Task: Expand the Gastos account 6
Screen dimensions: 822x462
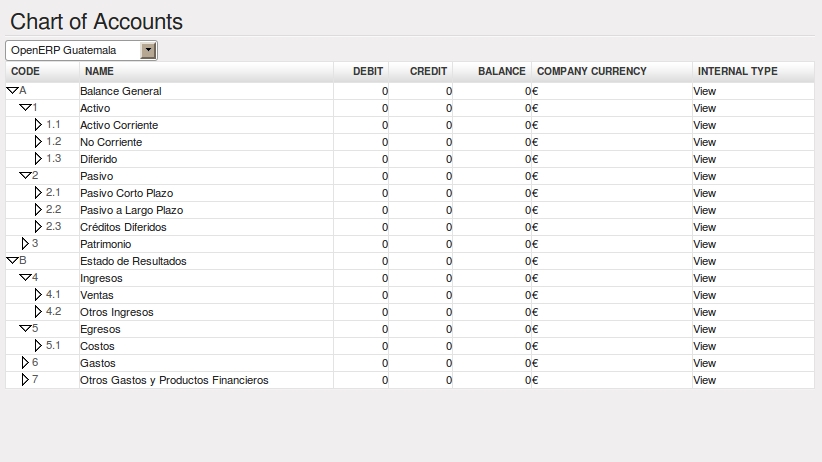Action: [x=25, y=362]
